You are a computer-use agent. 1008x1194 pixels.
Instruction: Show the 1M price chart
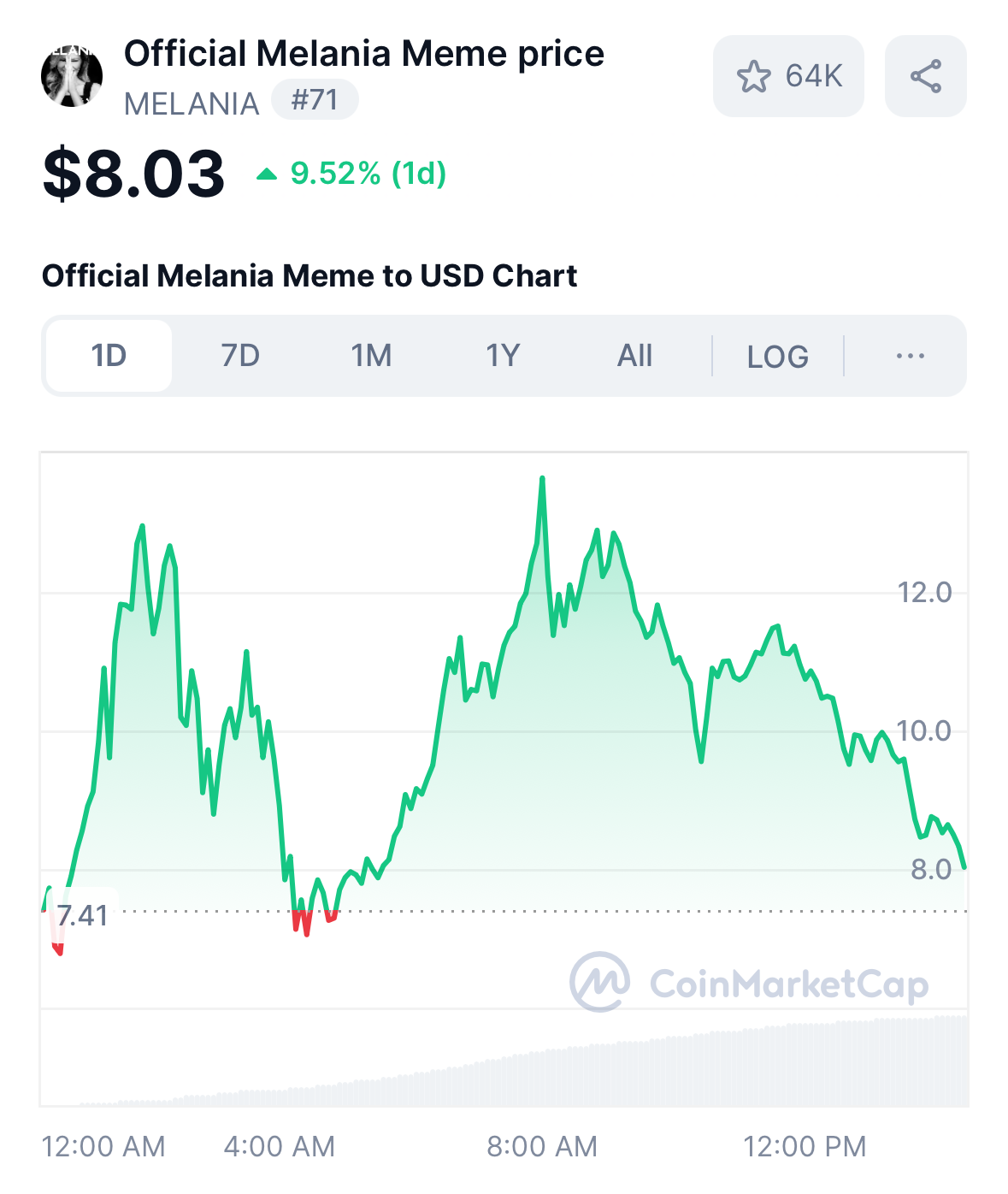[x=371, y=356]
